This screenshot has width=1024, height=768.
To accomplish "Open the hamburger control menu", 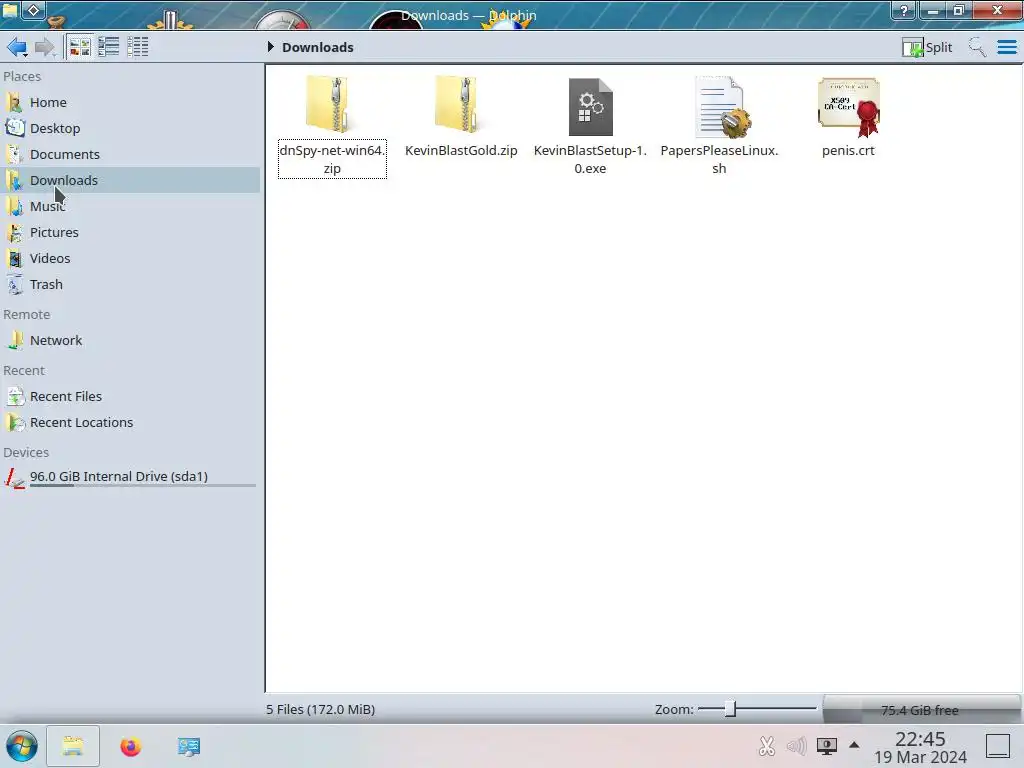I will tap(1007, 47).
